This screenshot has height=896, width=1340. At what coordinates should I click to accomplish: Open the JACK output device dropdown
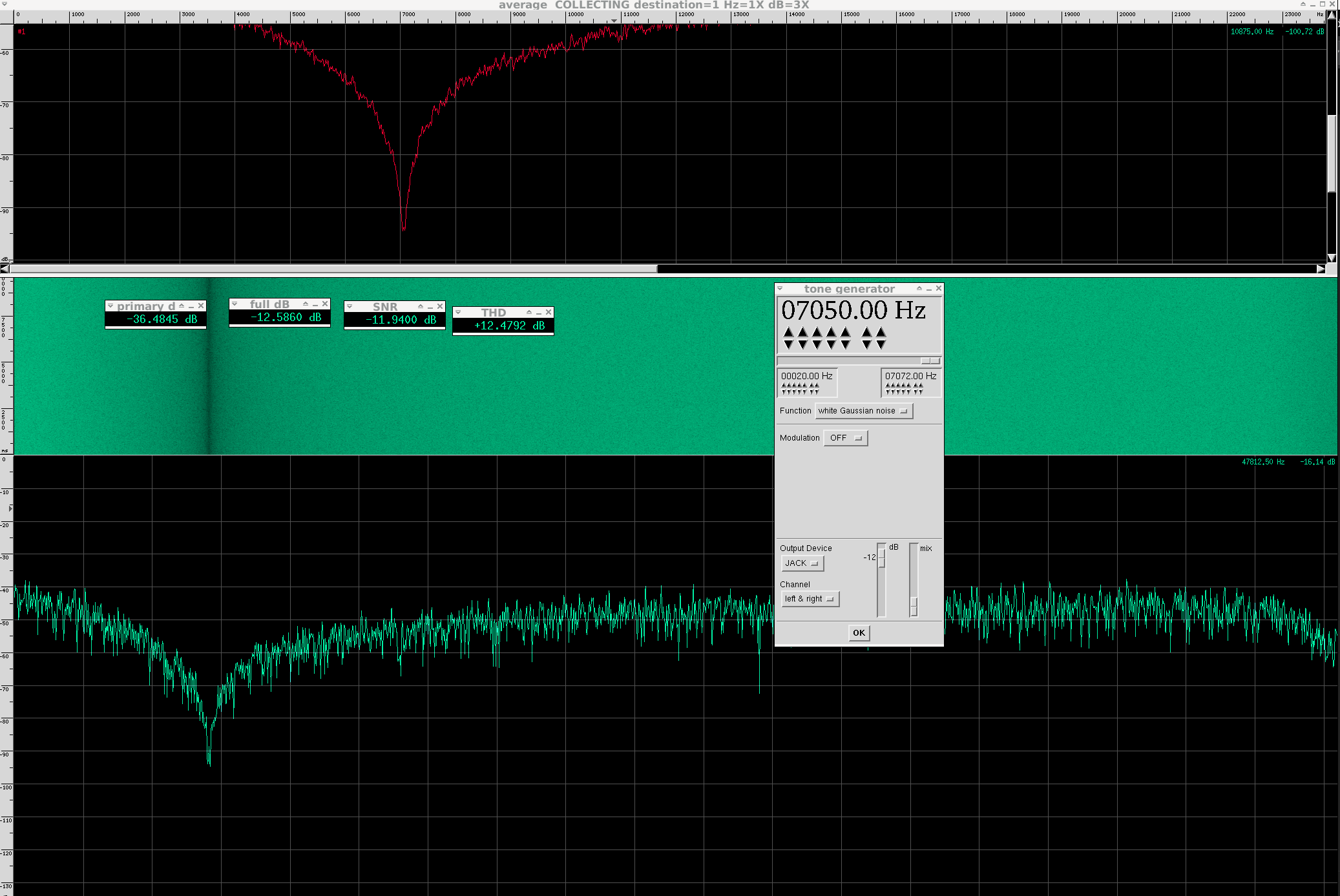tap(802, 563)
